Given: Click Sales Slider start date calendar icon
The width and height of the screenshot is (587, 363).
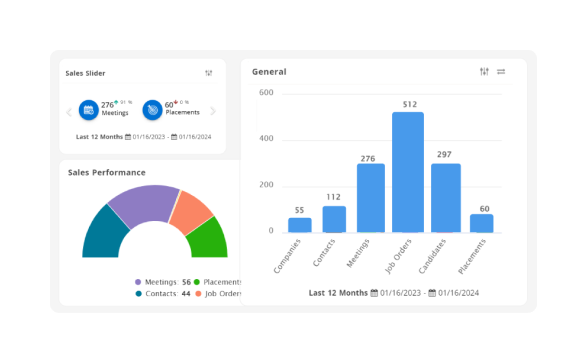Looking at the screenshot, I should [x=128, y=137].
